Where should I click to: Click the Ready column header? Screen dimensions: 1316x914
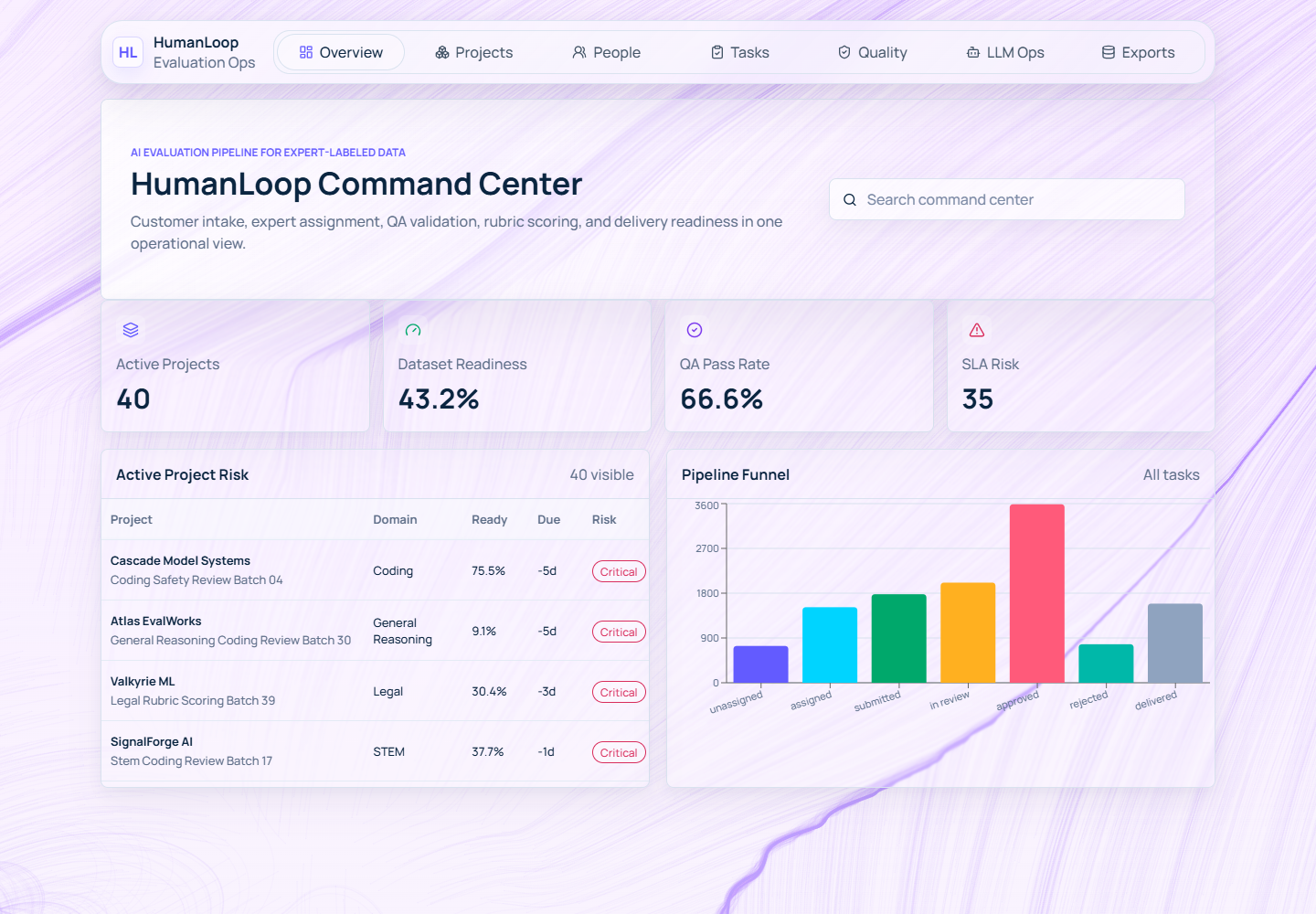(489, 519)
